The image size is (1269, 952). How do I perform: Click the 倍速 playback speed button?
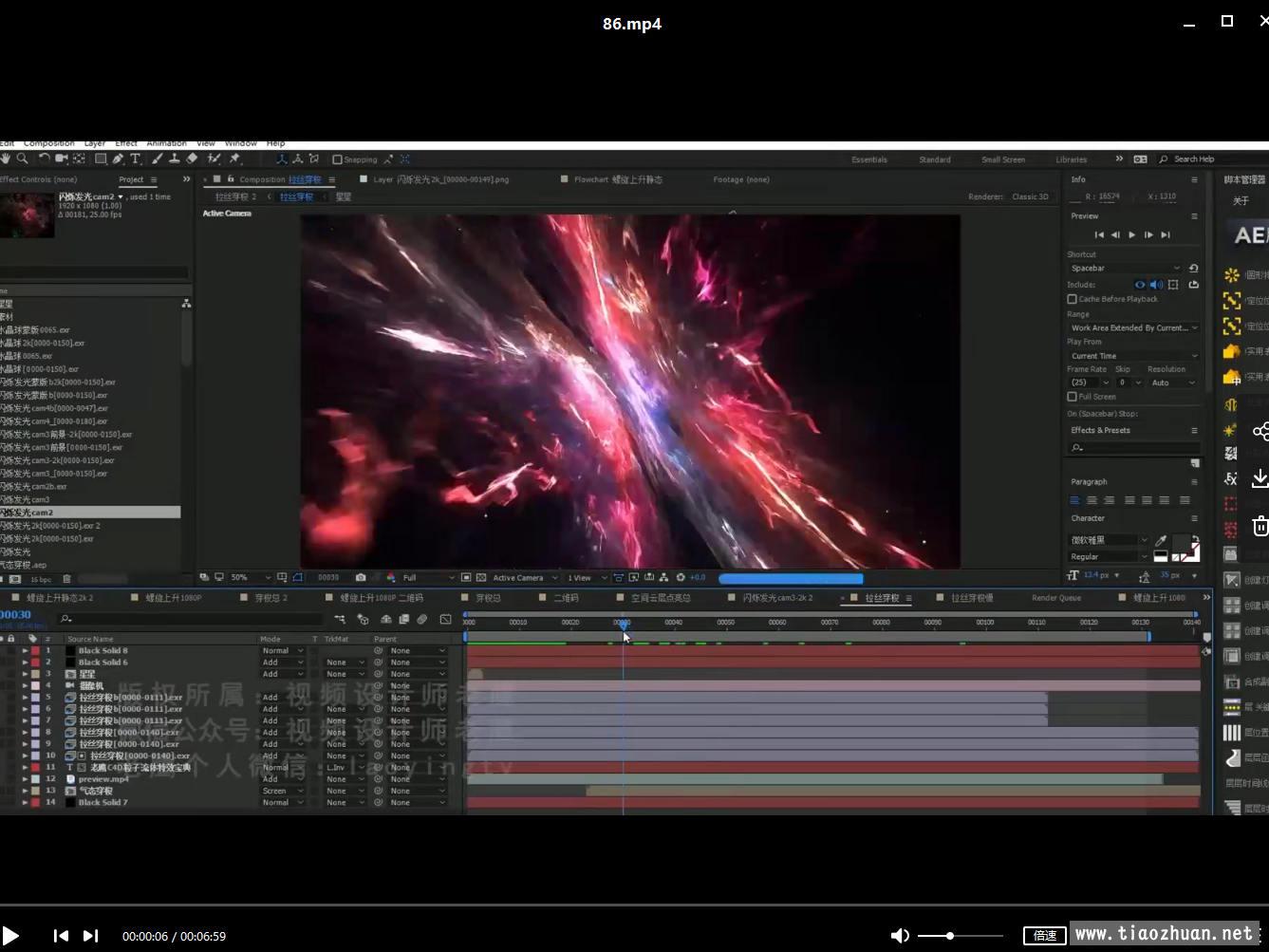pyautogui.click(x=1044, y=936)
